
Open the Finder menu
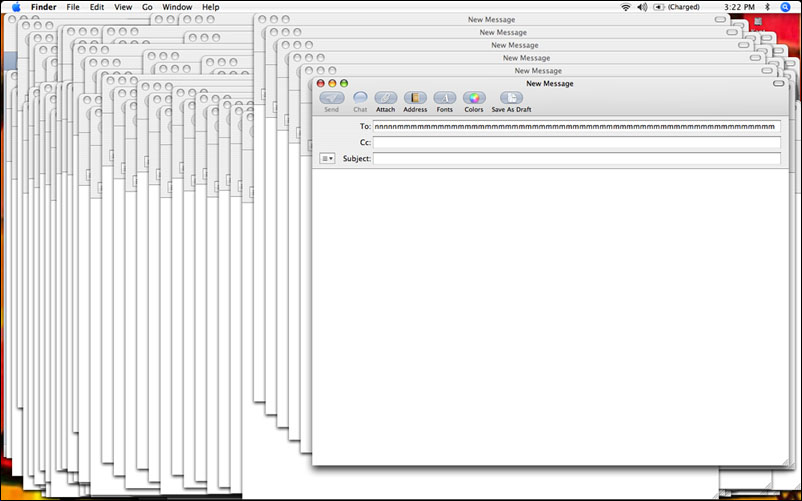point(43,7)
